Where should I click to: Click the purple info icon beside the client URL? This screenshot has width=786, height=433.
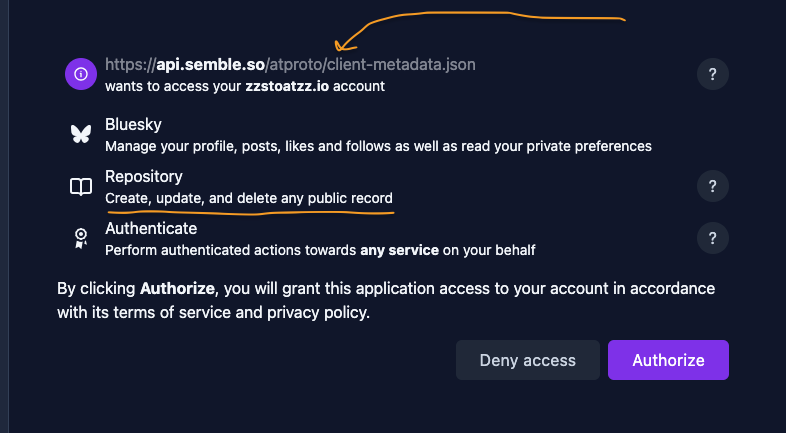pos(81,74)
